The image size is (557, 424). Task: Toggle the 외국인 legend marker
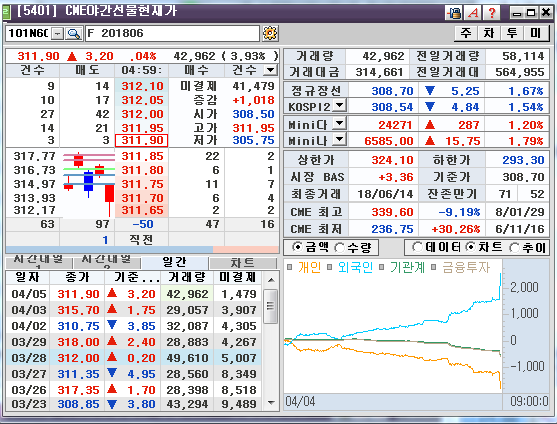coord(329,267)
